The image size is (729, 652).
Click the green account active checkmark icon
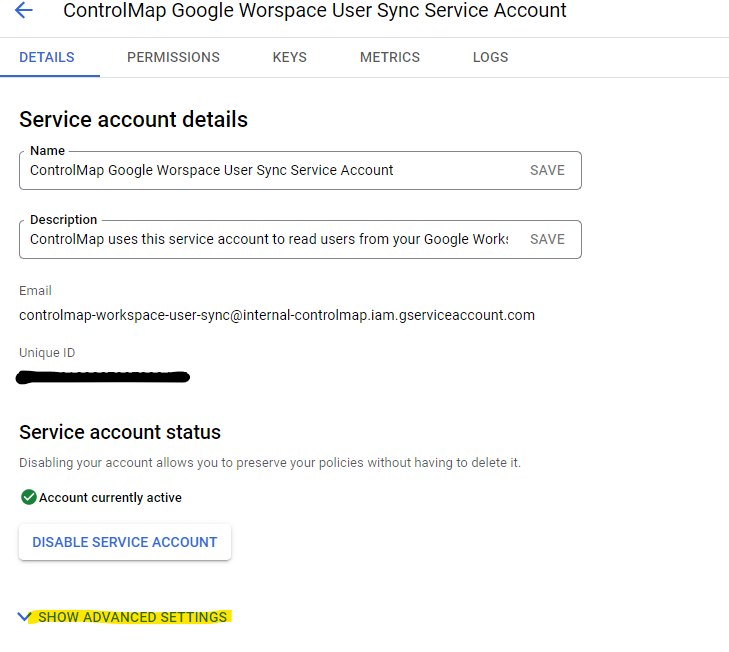[x=28, y=497]
